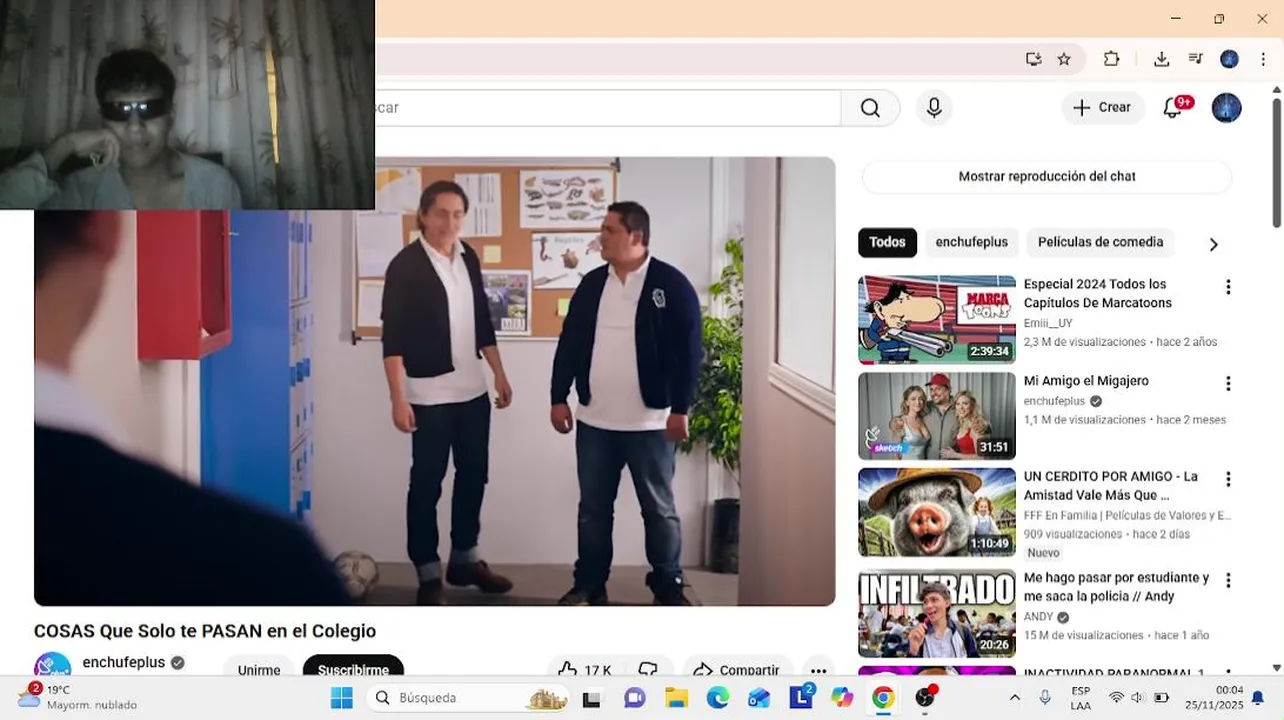Click title Mi Amigo el Migajero
Screen dimensions: 1284x720
pos(1086,381)
